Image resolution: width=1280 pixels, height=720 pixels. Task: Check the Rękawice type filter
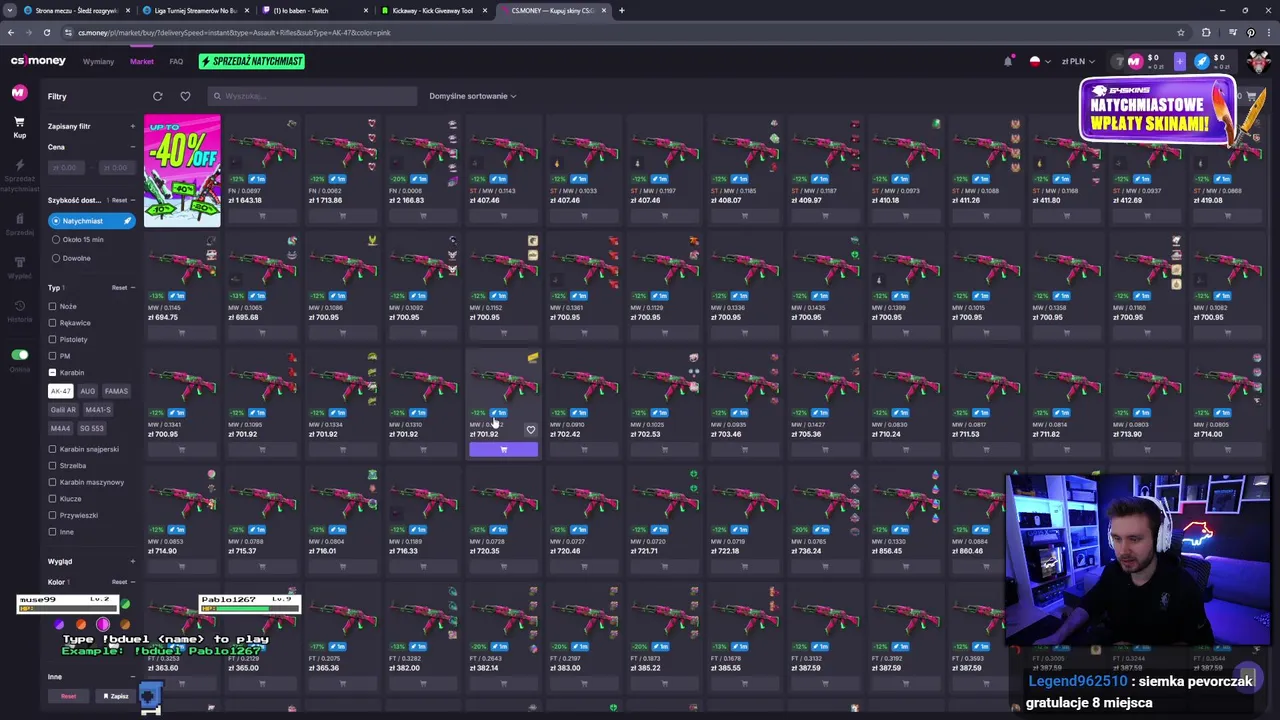click(x=52, y=323)
